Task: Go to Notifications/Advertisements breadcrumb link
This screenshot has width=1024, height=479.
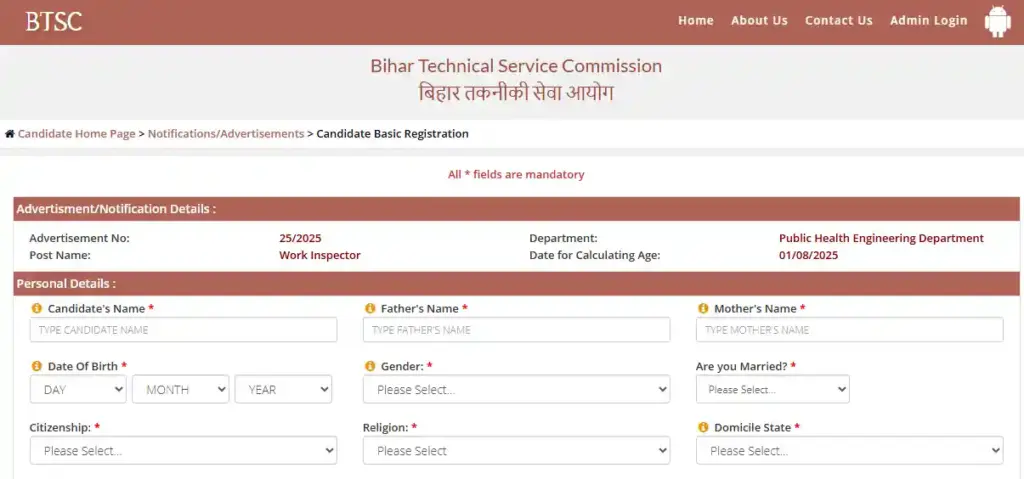Action: coord(226,134)
